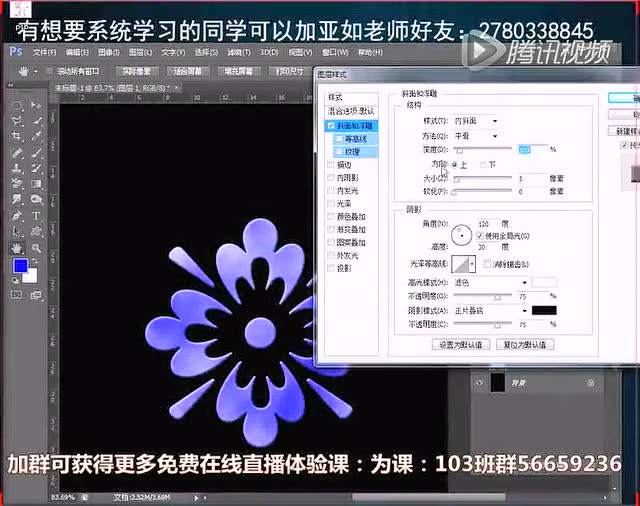The width and height of the screenshot is (640, 506).
Task: Click the lock icon on 背景 layer
Action: click(x=590, y=382)
